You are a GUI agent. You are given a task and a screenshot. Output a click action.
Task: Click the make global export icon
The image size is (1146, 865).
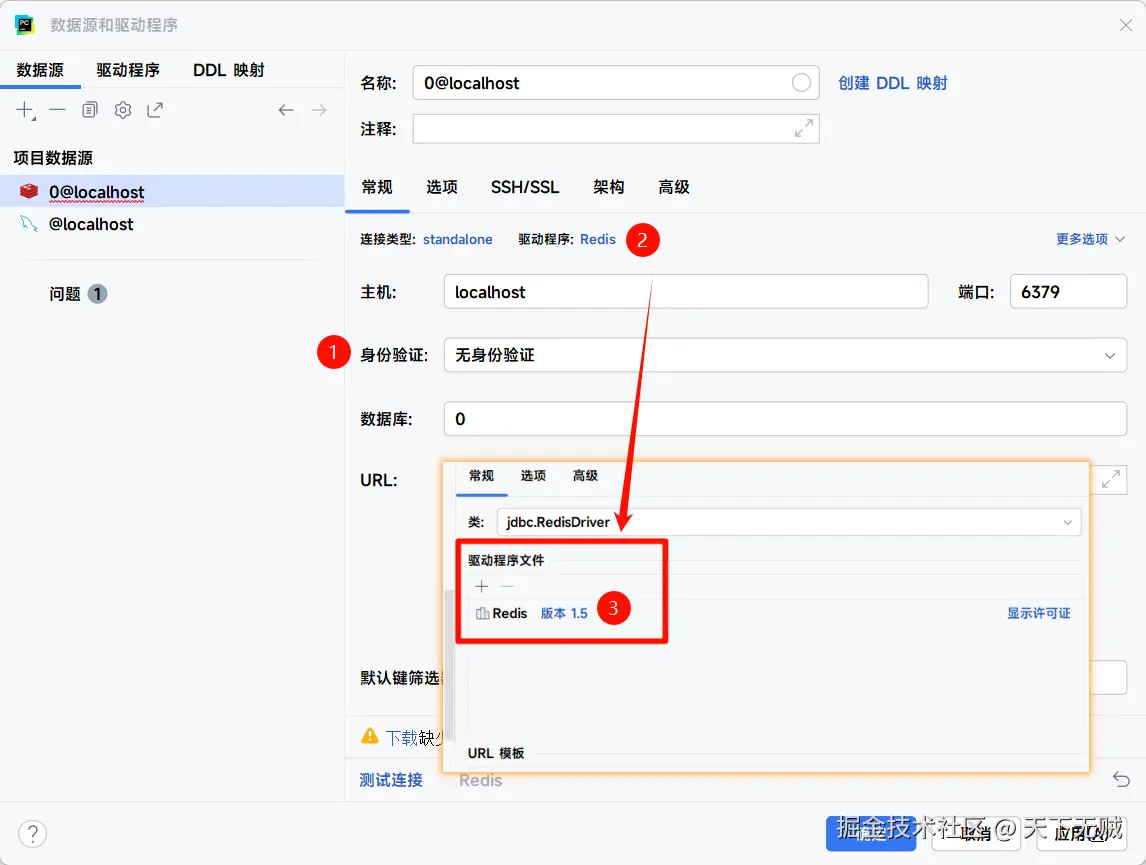tap(155, 110)
